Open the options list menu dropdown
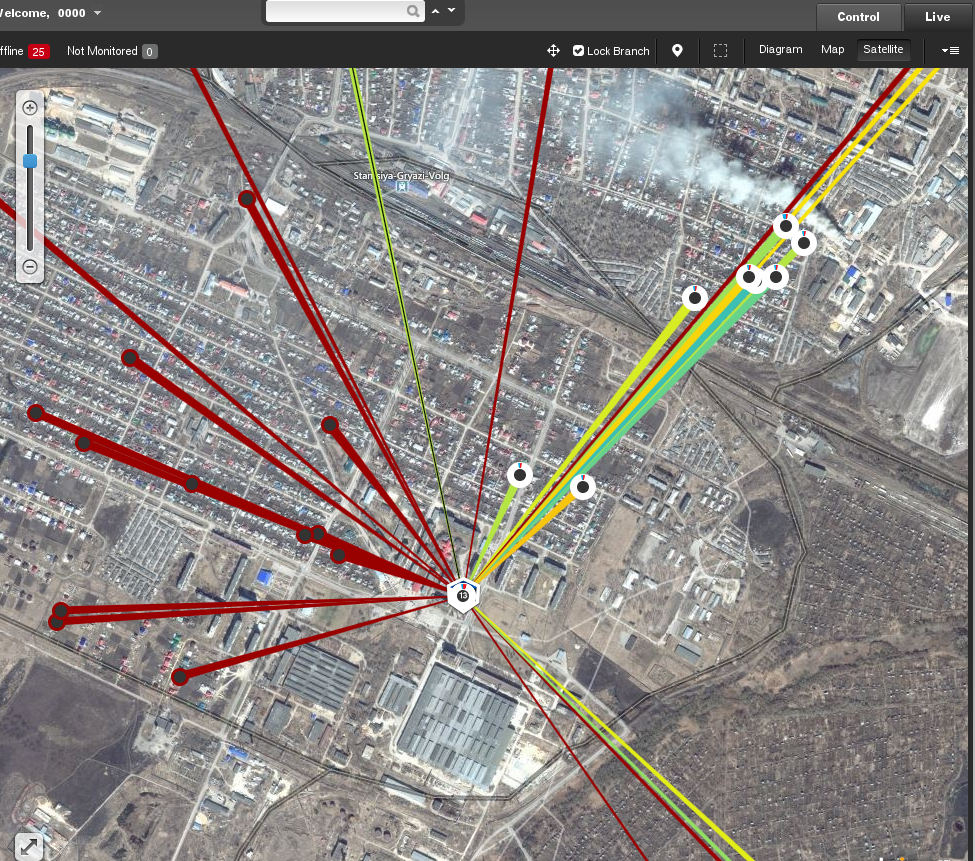The width and height of the screenshot is (975, 861). click(950, 50)
